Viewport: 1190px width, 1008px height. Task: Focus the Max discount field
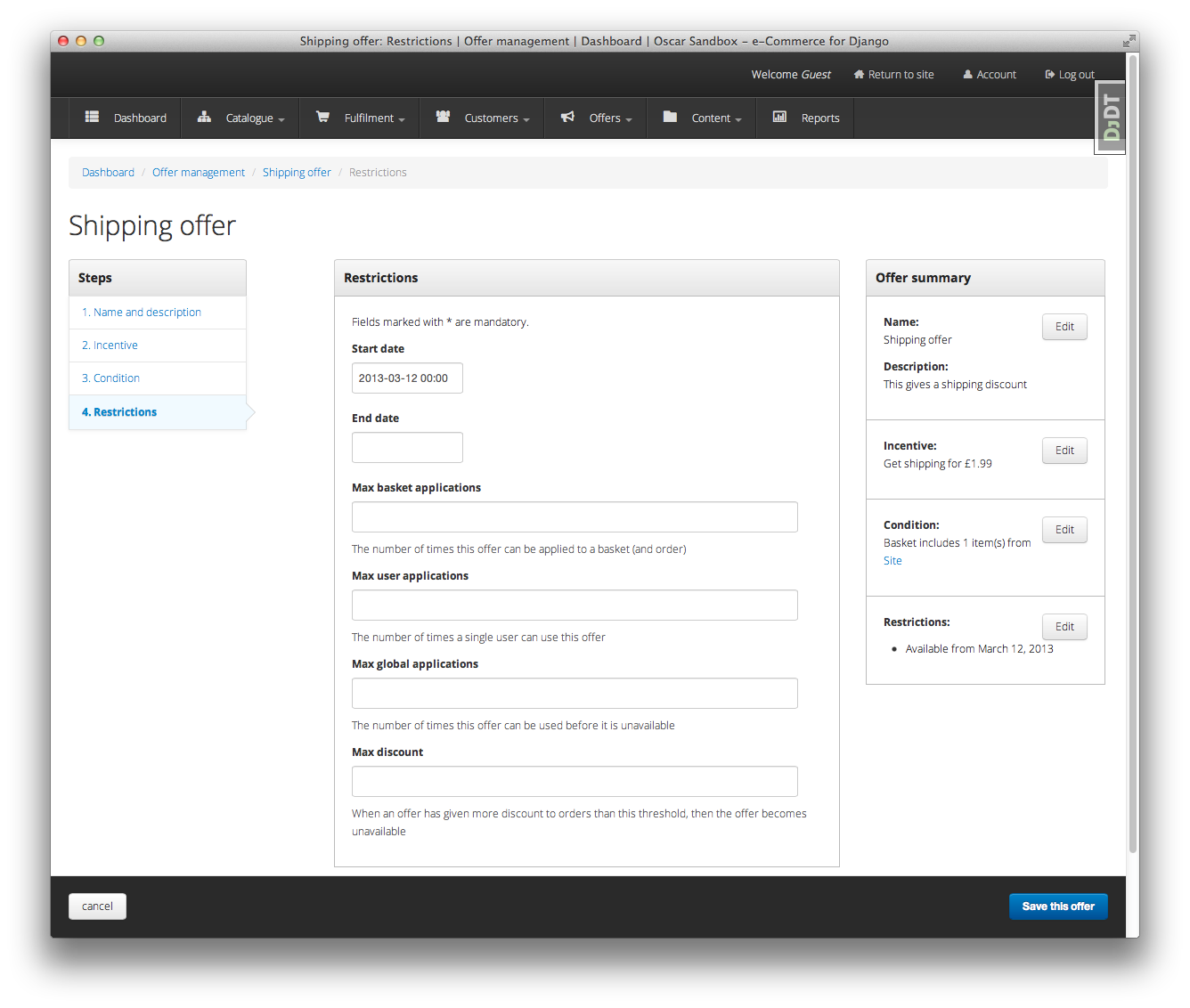click(x=575, y=782)
